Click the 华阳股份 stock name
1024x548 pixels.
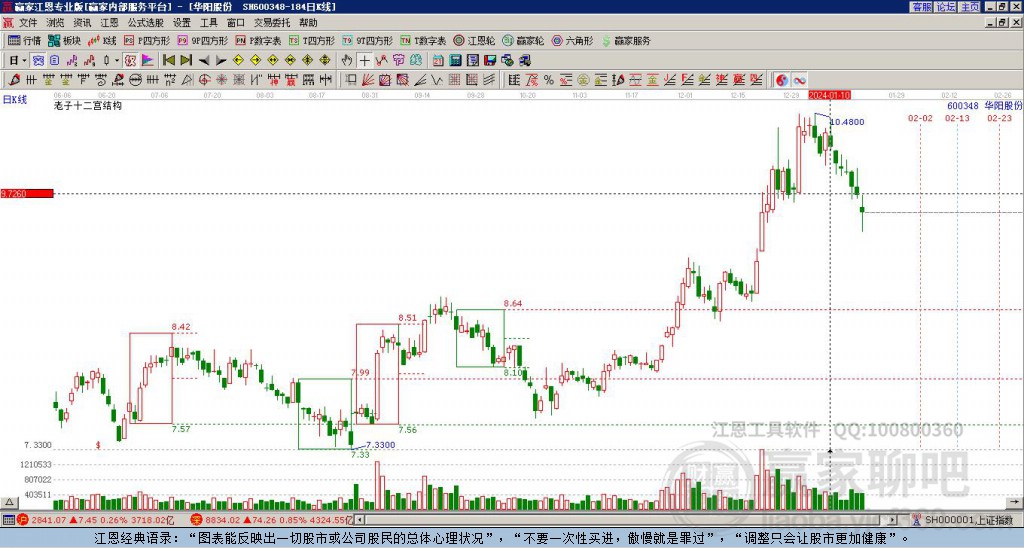[1003, 105]
